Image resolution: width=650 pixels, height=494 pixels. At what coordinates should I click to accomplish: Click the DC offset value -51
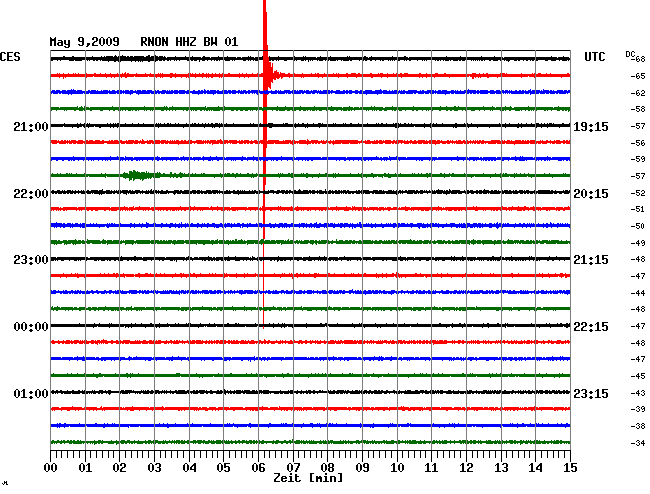click(x=638, y=209)
